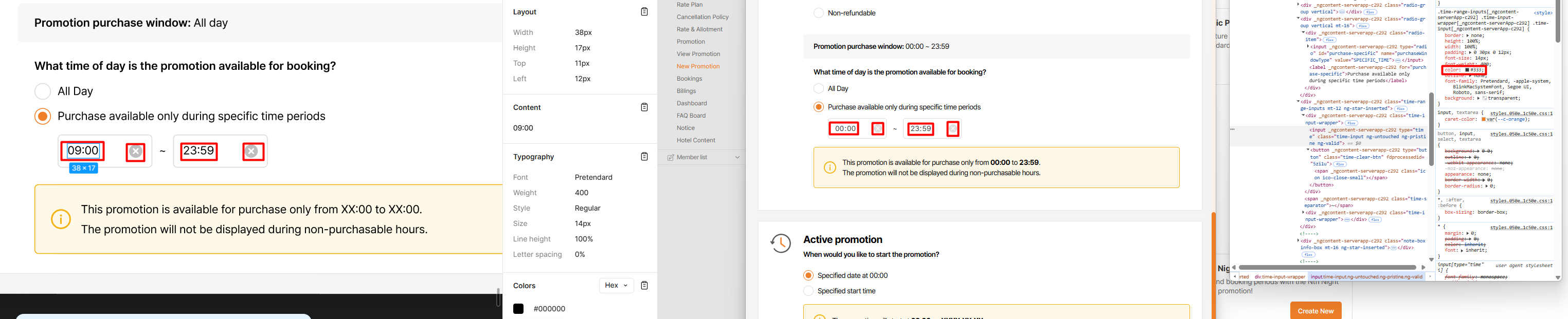Open the styles.050e…1c50e.css:1 source link for caret-color
The width and height of the screenshot is (1568, 319).
pyautogui.click(x=1521, y=114)
